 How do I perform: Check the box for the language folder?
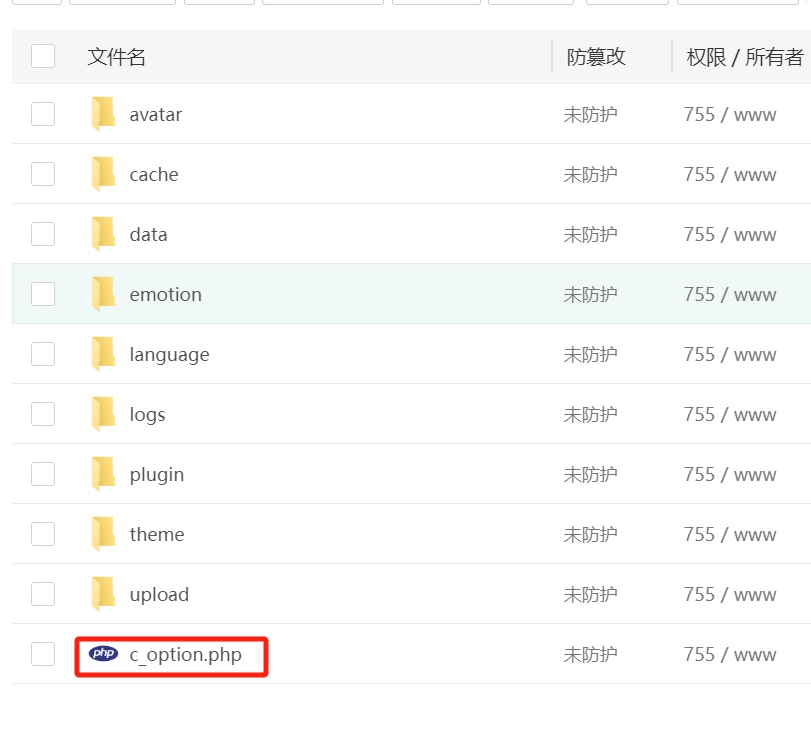point(43,354)
